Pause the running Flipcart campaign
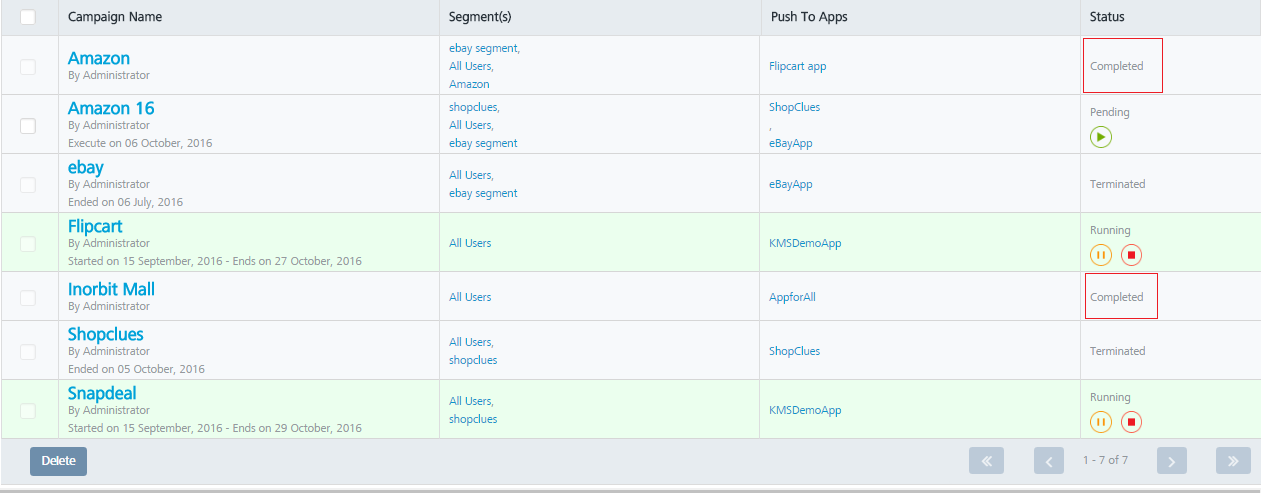This screenshot has height=493, width=1261. coord(1101,255)
